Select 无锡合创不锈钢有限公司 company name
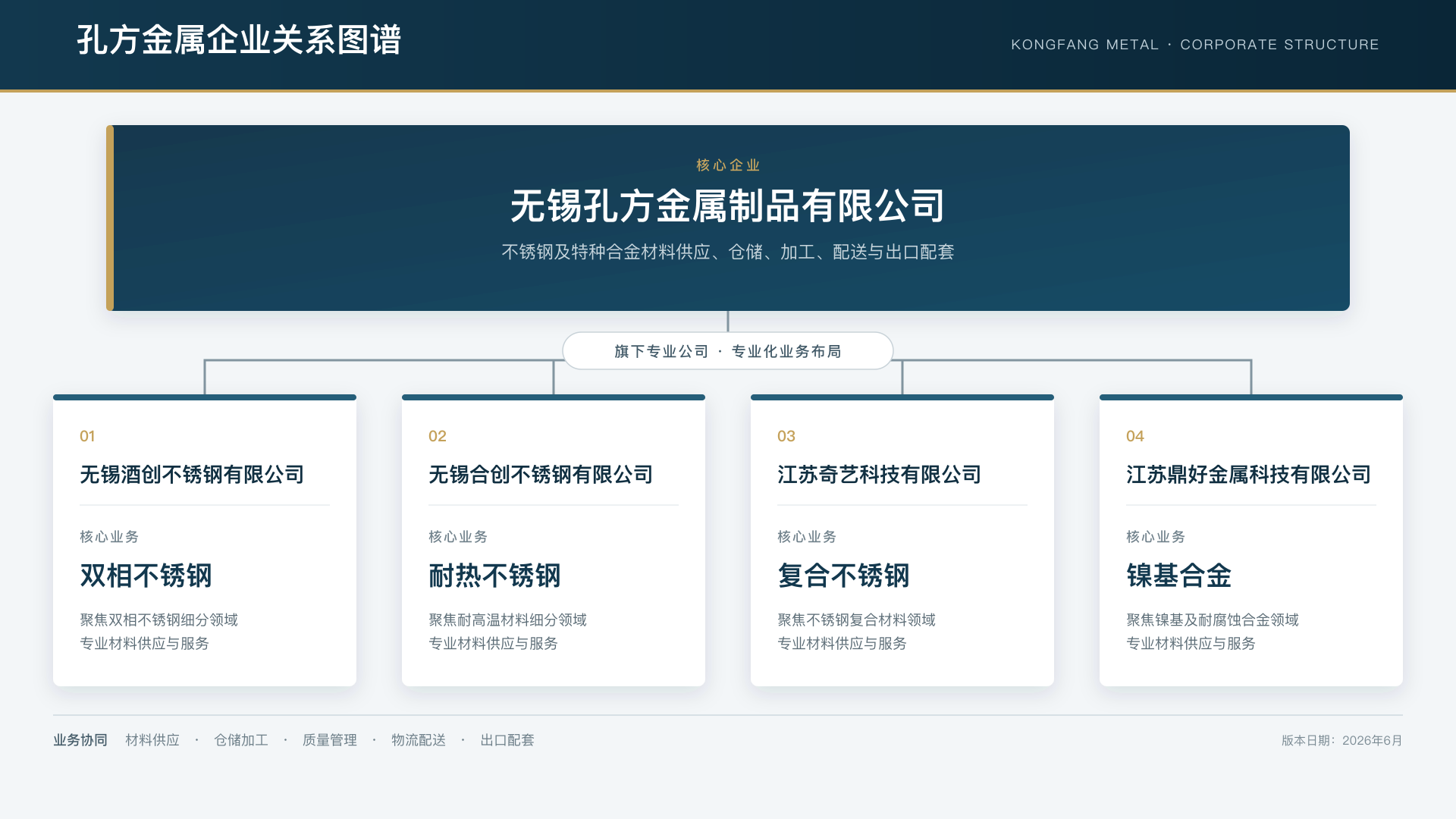The width and height of the screenshot is (1456, 819). coord(541,475)
